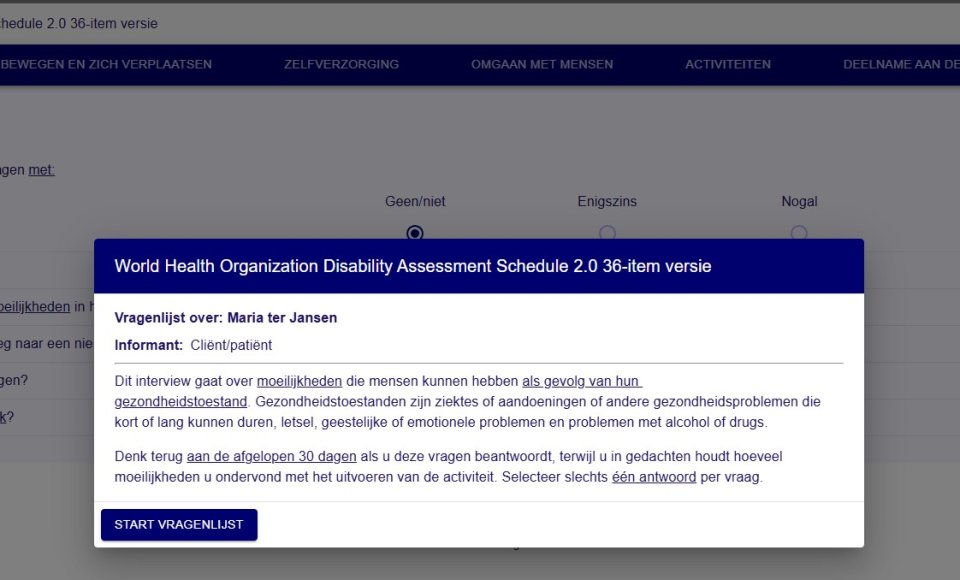Open the DEELNAME AAN tab
960x580 pixels.
coord(901,64)
